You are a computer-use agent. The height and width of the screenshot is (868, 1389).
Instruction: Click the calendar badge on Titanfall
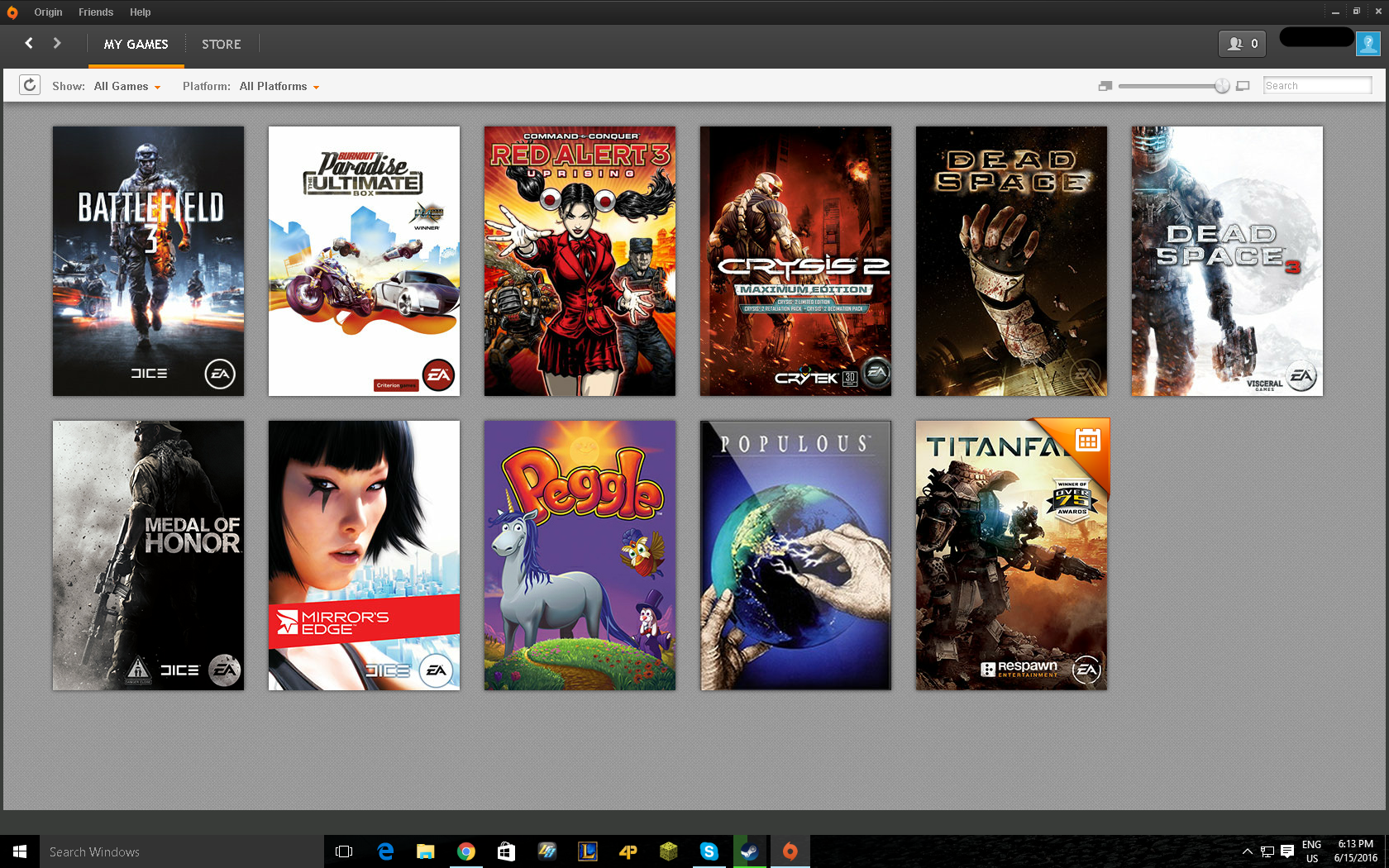pyautogui.click(x=1088, y=440)
